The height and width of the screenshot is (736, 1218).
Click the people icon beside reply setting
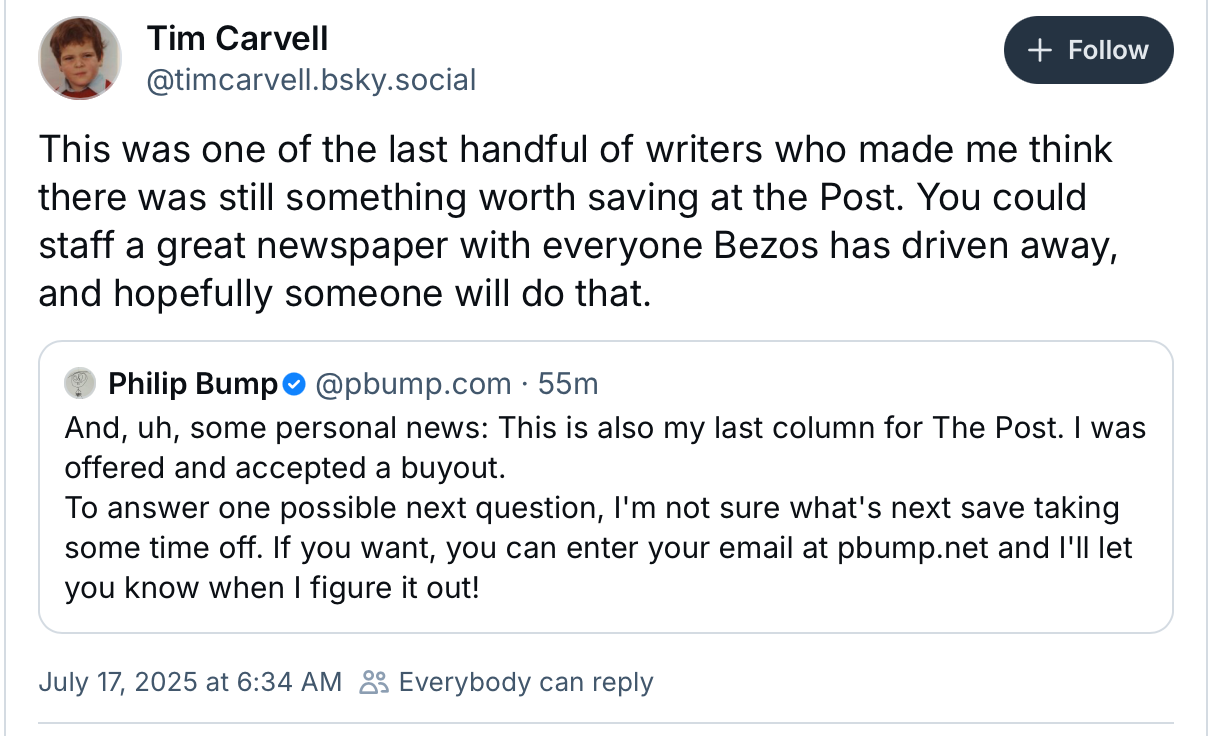coord(374,682)
